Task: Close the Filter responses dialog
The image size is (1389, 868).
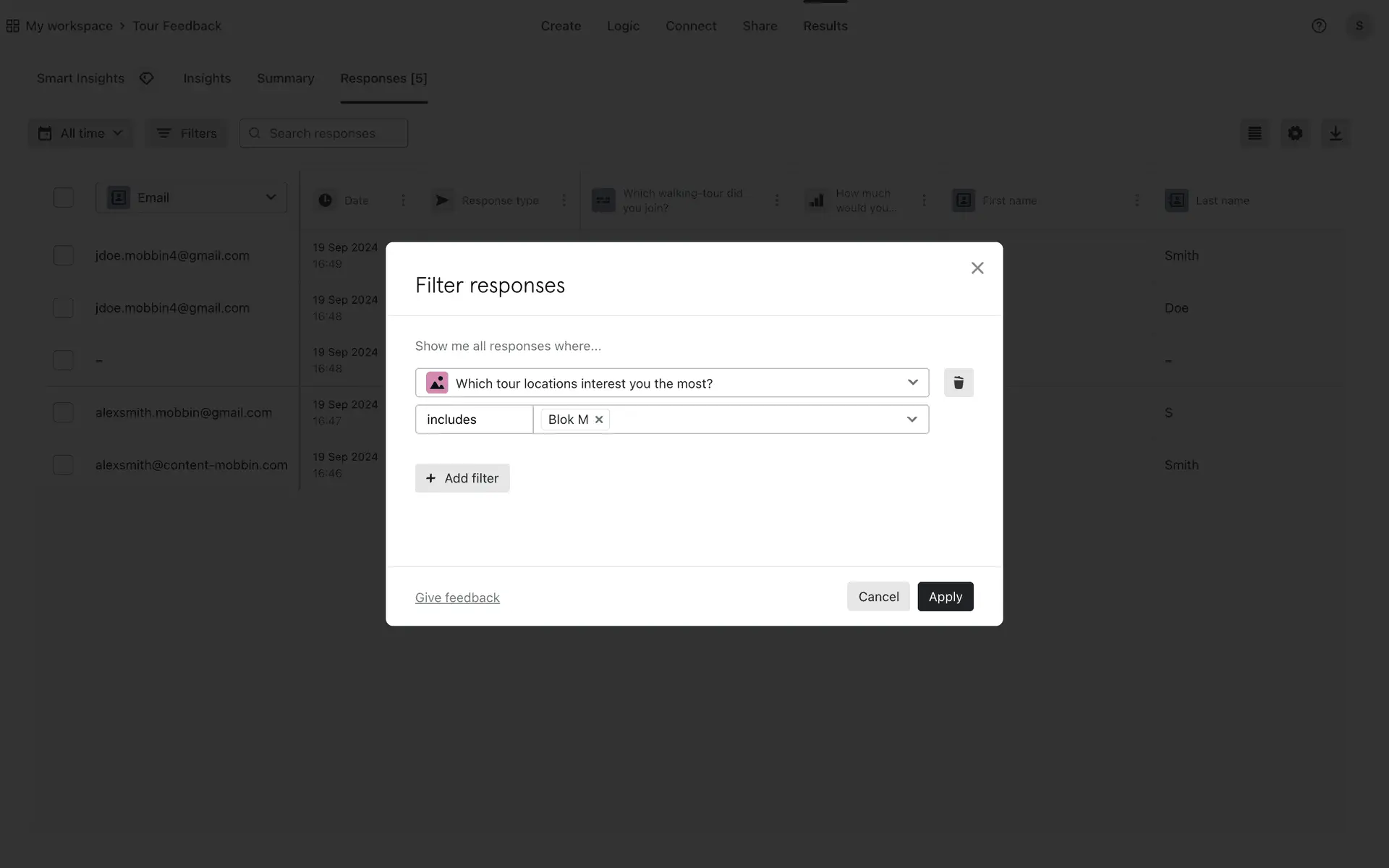Action: (977, 268)
